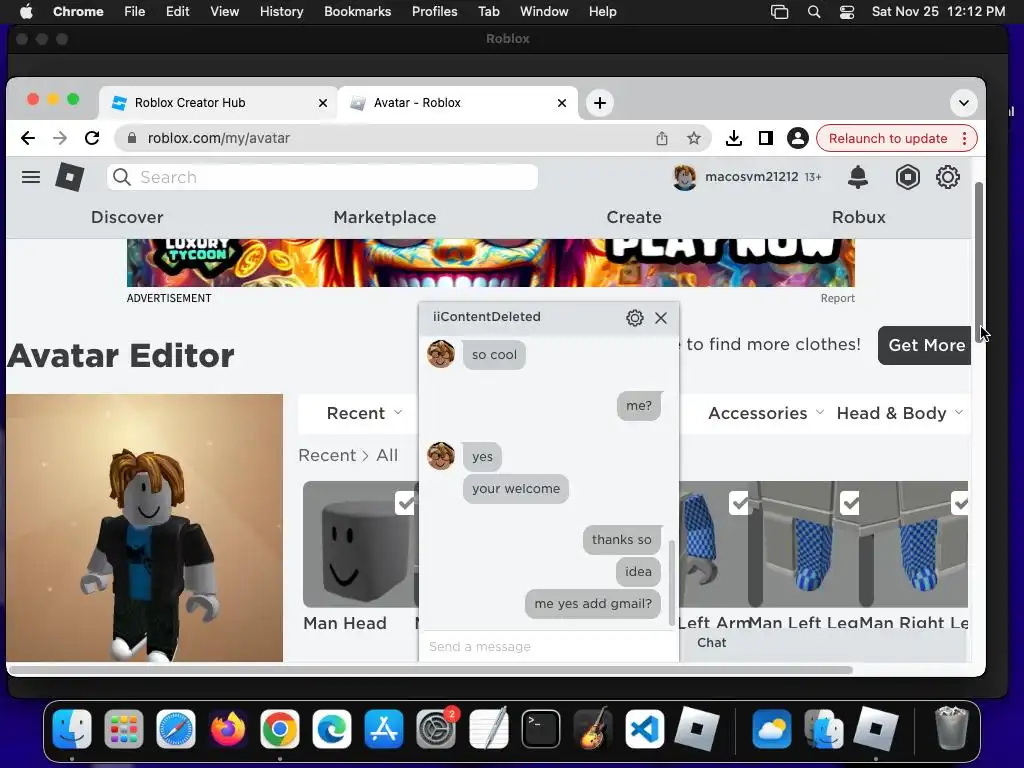
Task: Open Roblox settings gear in header
Action: click(x=948, y=177)
